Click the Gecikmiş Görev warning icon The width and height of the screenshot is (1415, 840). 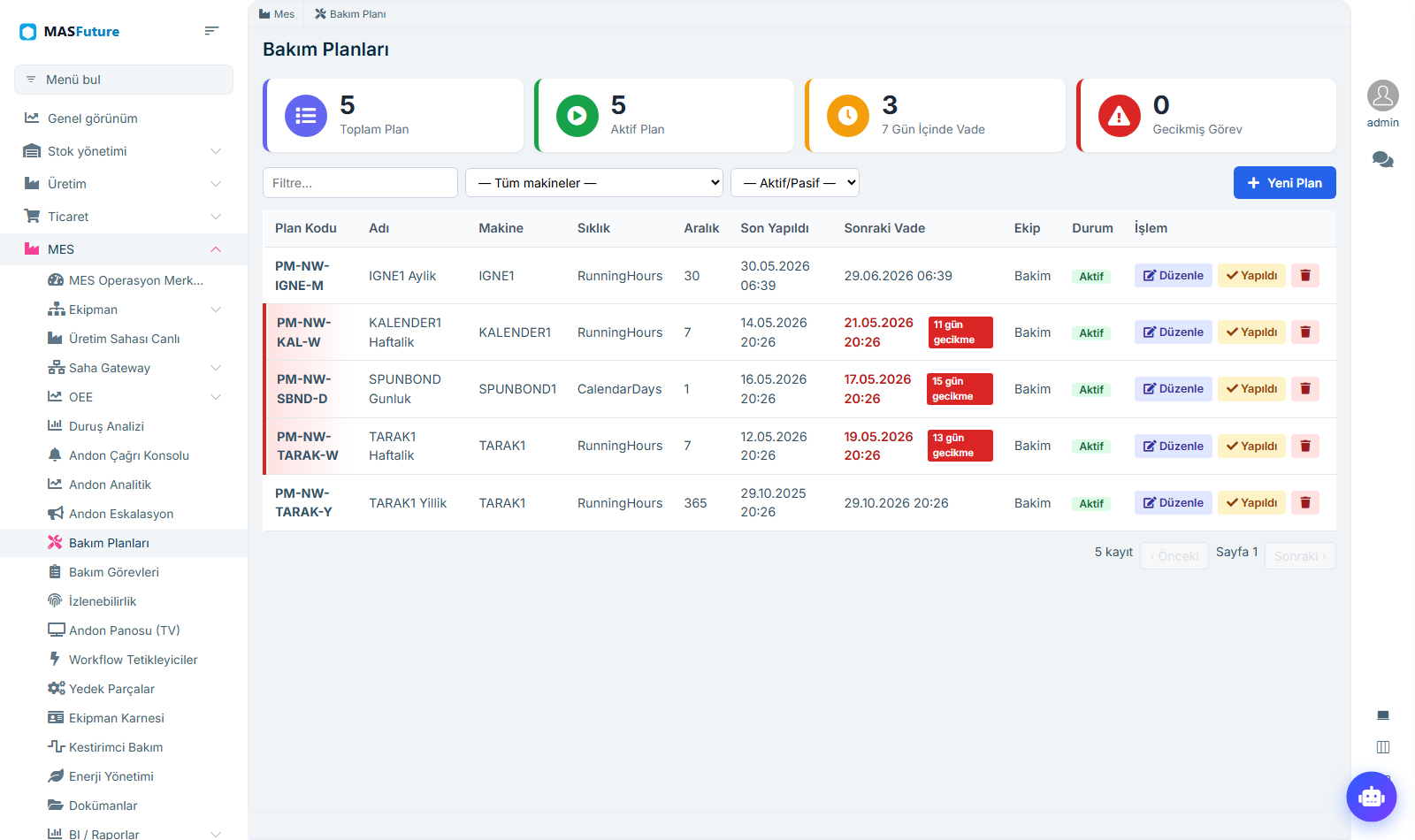(x=1120, y=116)
